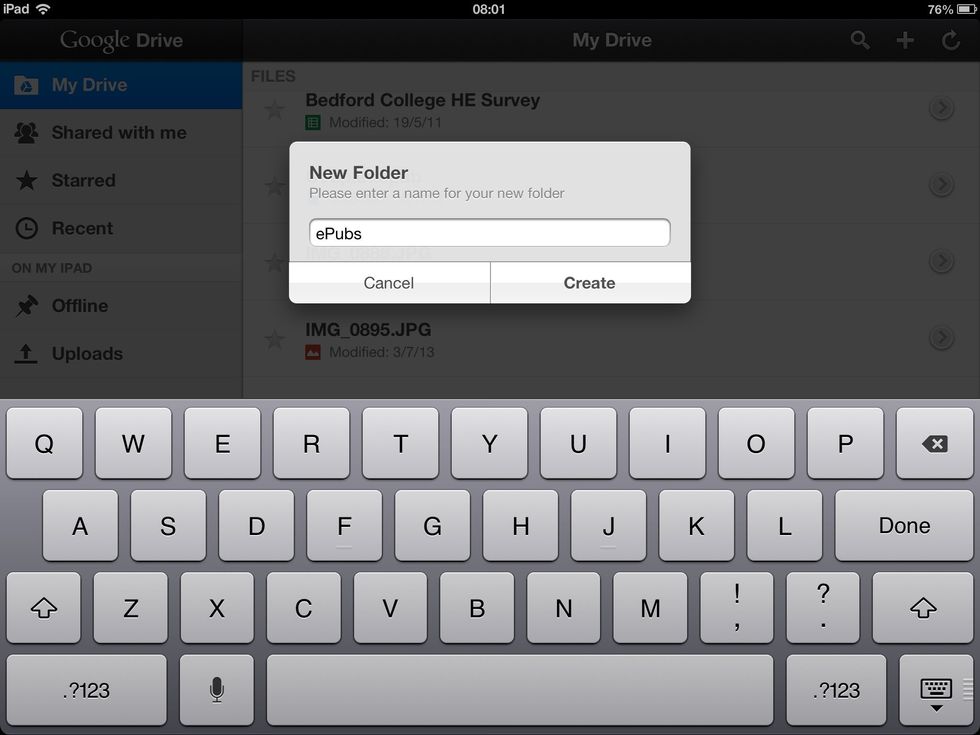Viewport: 980px width, 735px height.
Task: Tap the V key
Action: point(391,608)
